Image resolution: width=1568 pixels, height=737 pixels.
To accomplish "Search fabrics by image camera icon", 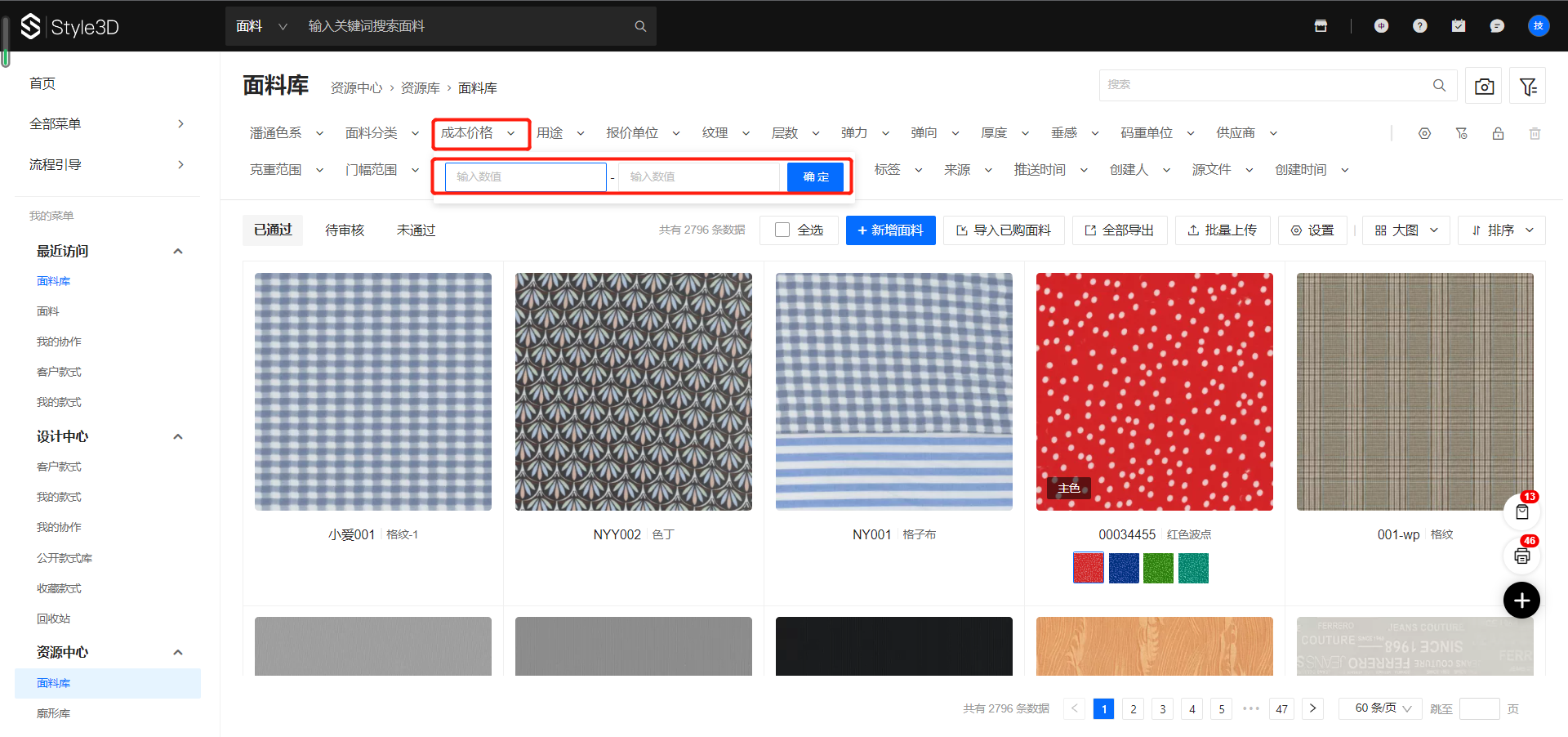I will pyautogui.click(x=1485, y=86).
